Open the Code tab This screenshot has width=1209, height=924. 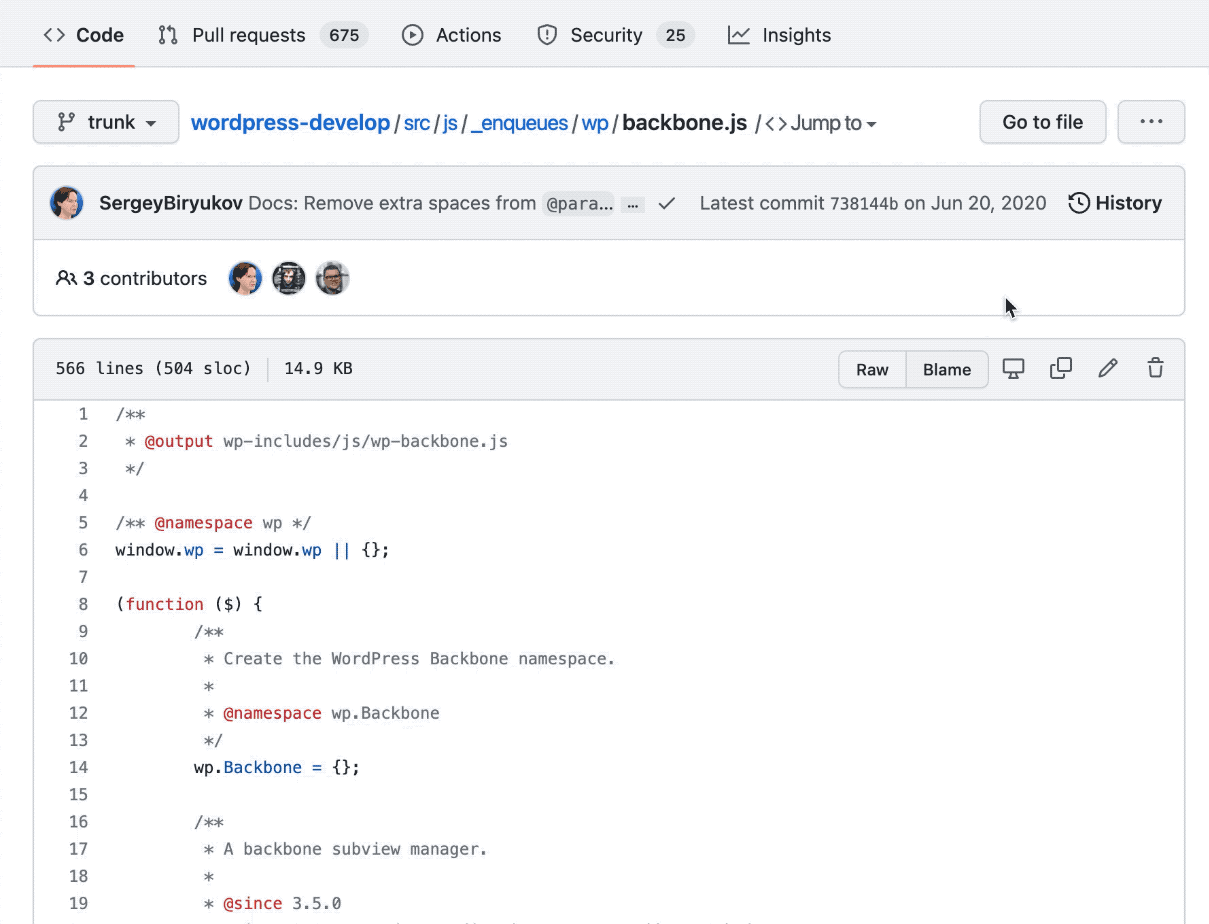(x=84, y=35)
